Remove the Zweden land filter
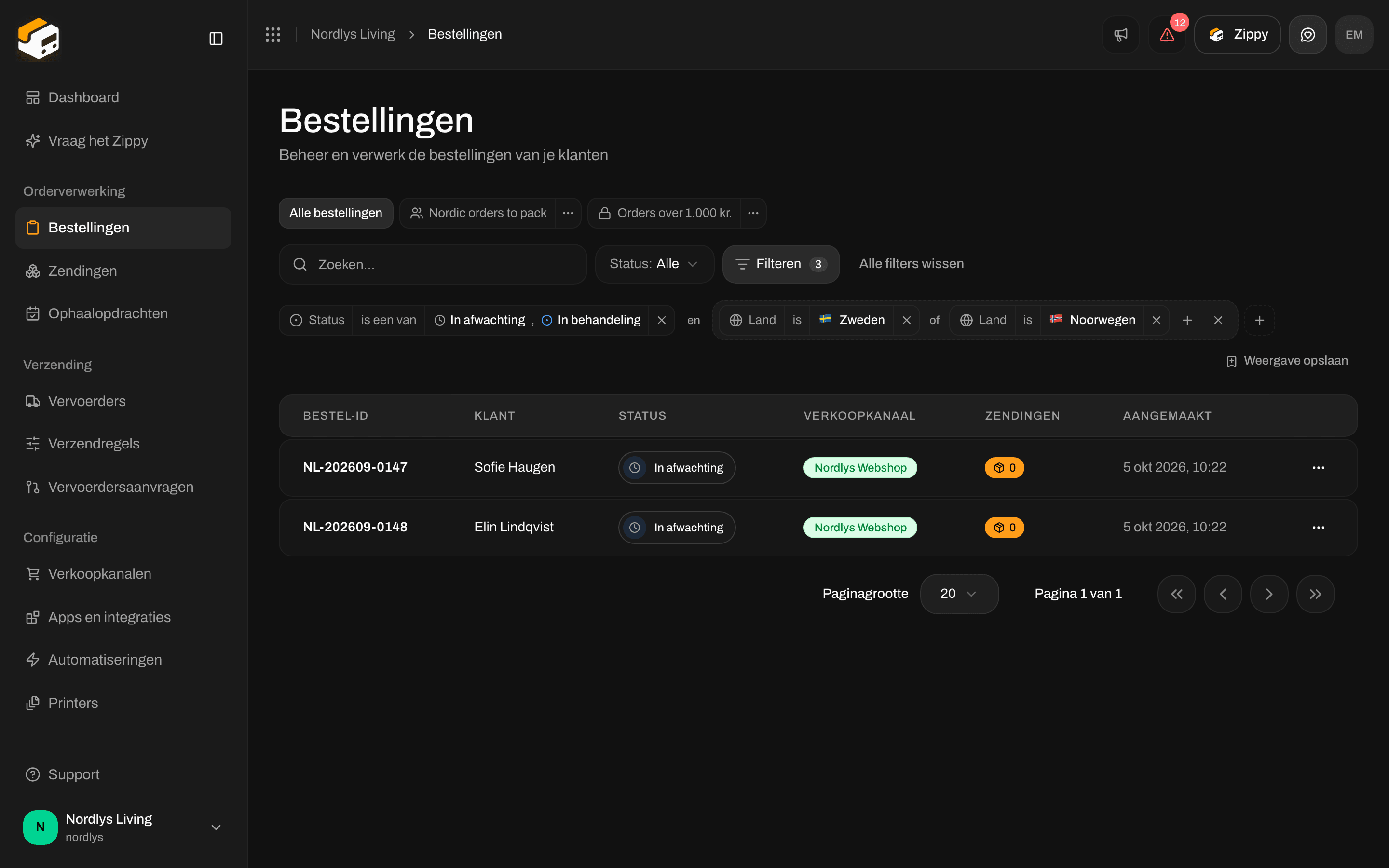 (907, 320)
